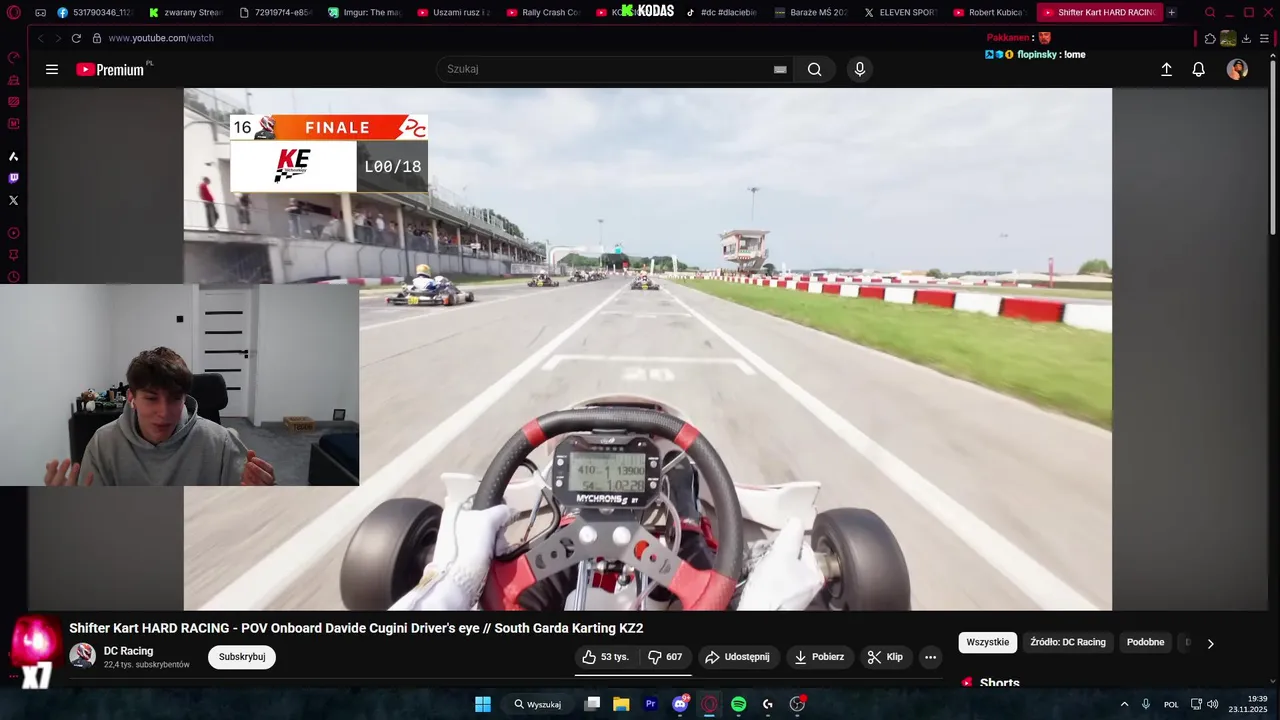The width and height of the screenshot is (1280, 720).
Task: Go back in browser history
Action: pos(41,38)
